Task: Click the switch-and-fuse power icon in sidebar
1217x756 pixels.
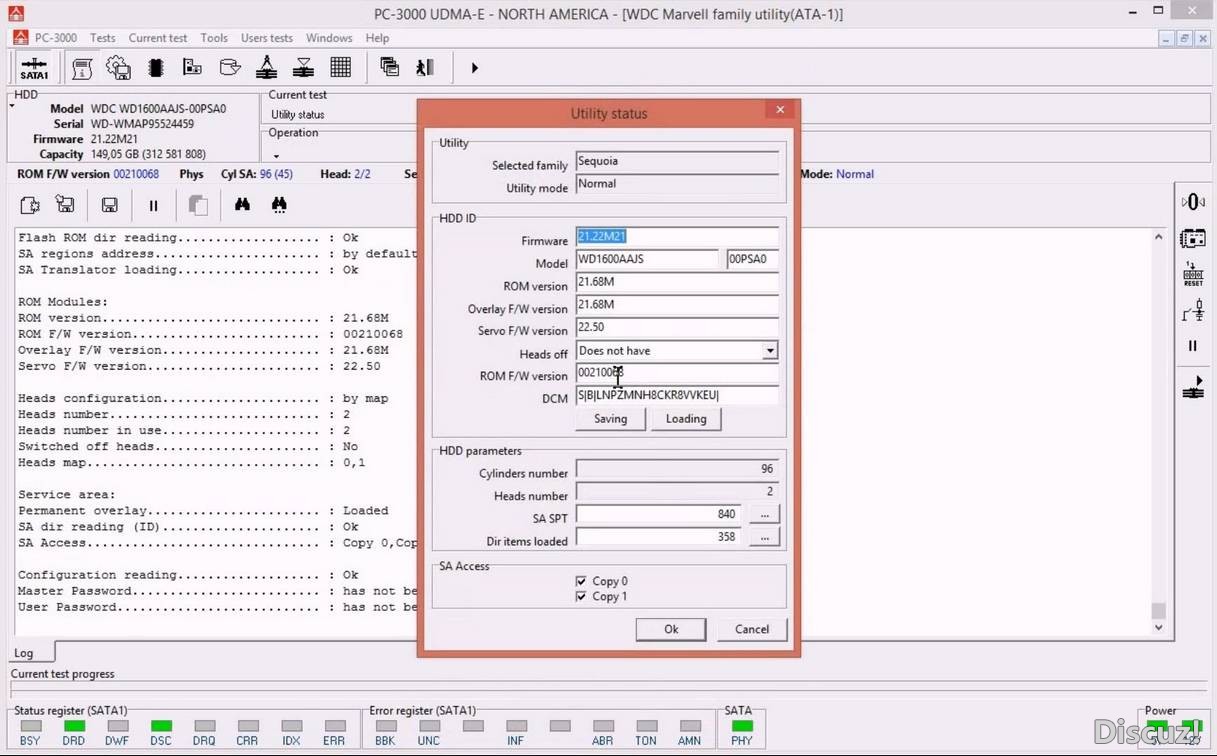Action: 1192,311
